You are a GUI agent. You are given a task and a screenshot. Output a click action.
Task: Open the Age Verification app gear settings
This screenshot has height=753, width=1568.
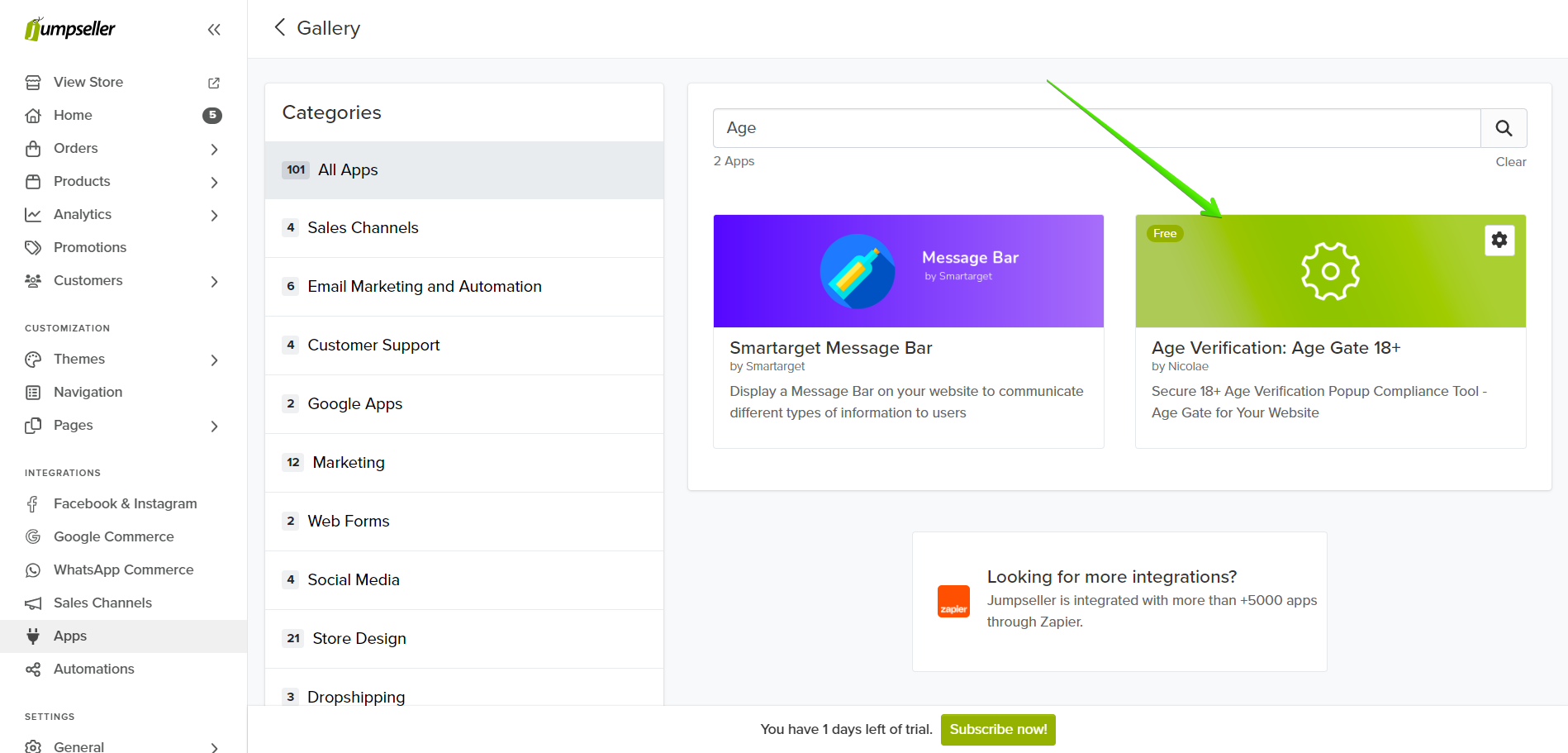[x=1499, y=240]
